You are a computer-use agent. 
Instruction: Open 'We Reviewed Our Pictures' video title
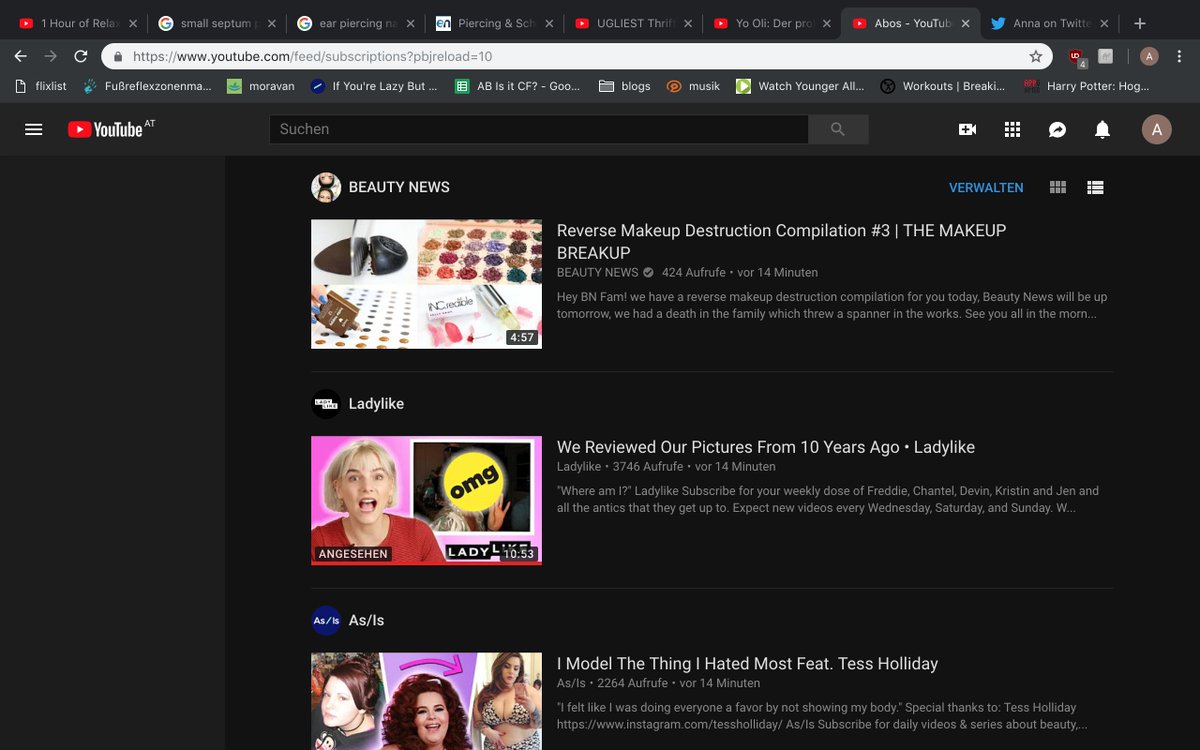point(766,447)
